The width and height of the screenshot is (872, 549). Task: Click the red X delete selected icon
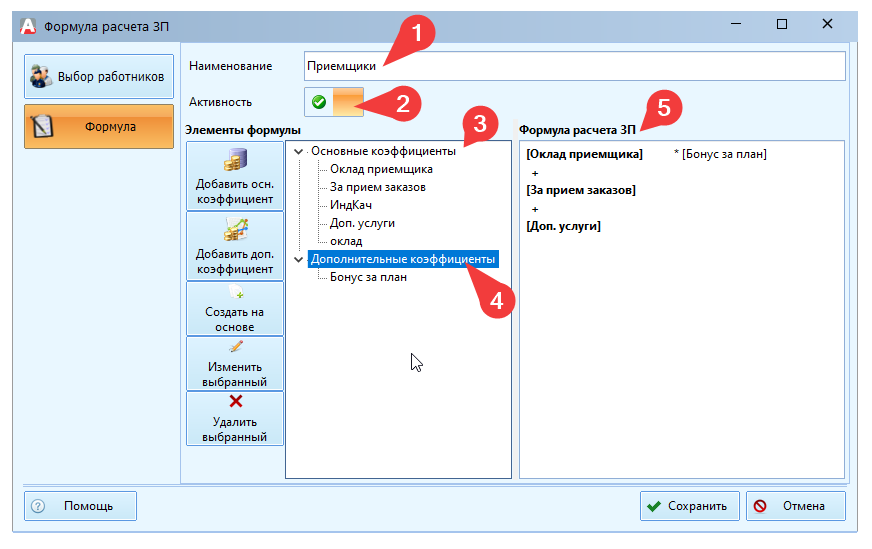[235, 402]
